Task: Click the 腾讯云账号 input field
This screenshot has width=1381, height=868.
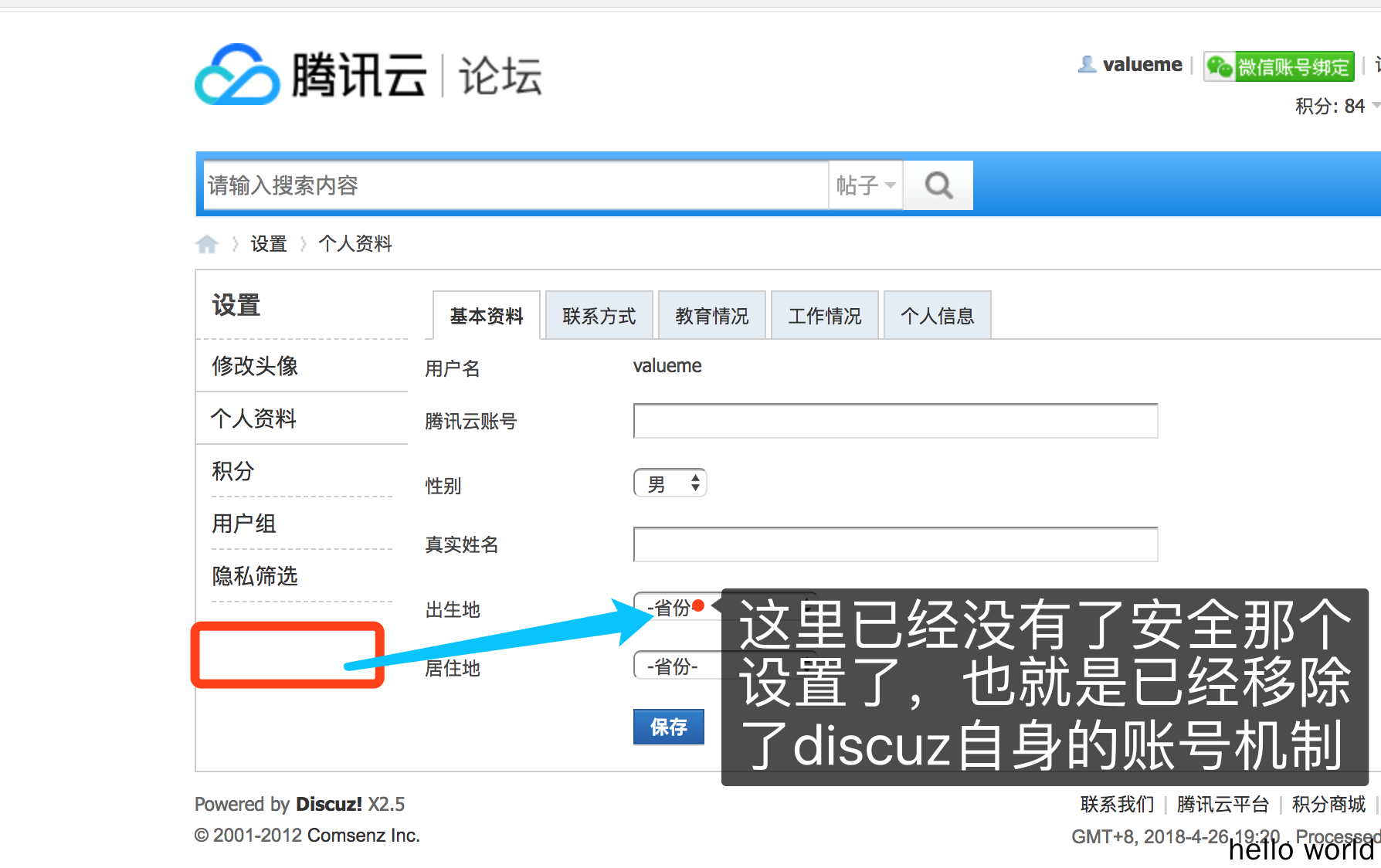Action: pos(895,421)
